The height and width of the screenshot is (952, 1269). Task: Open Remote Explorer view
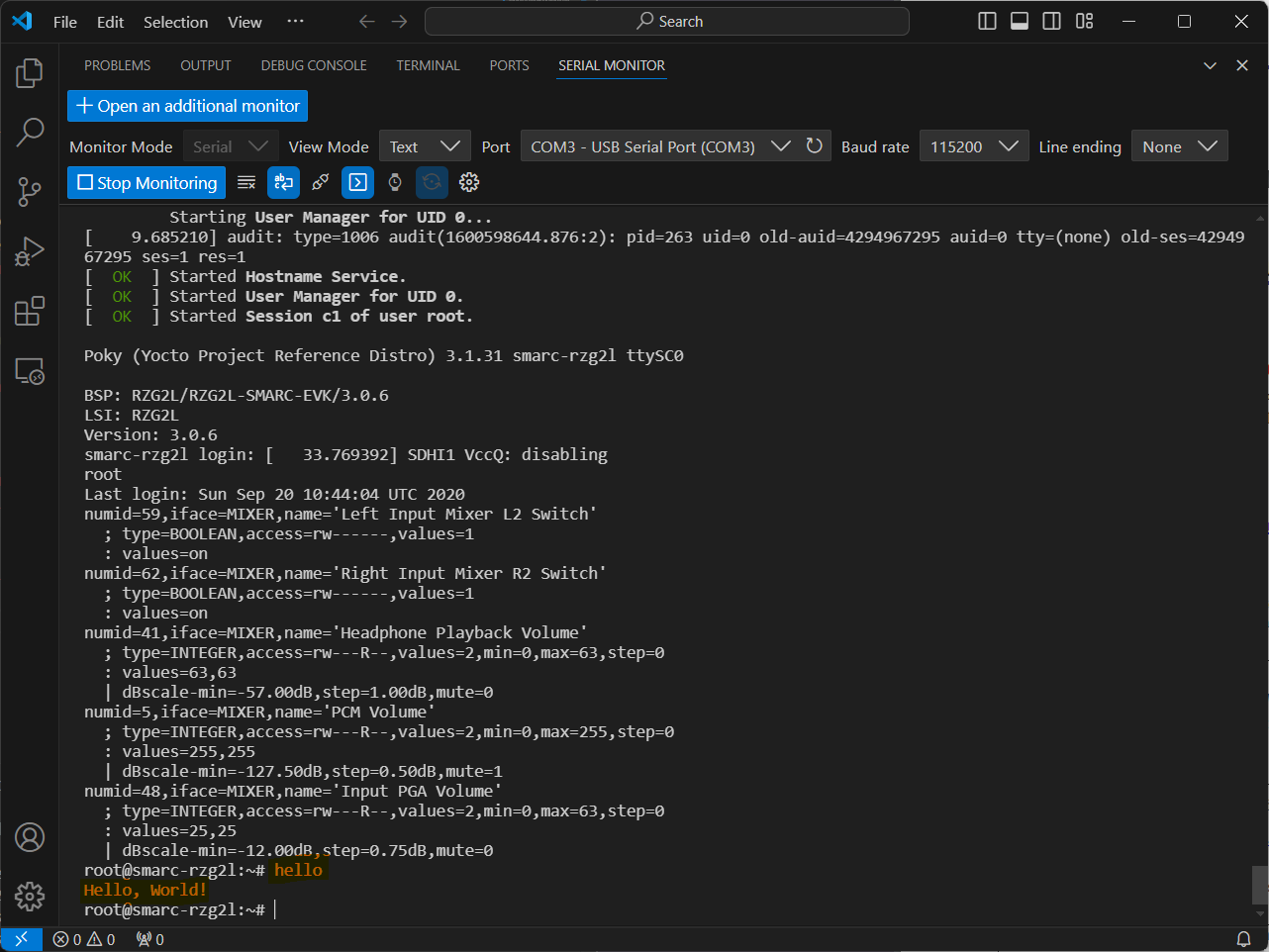[30, 371]
